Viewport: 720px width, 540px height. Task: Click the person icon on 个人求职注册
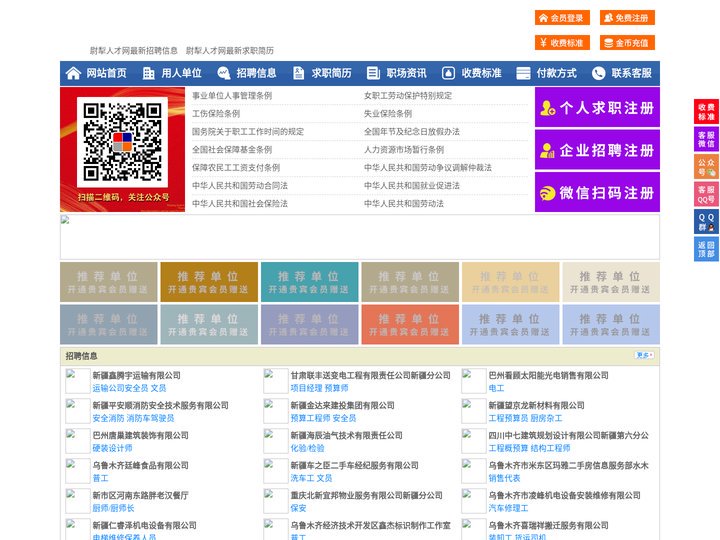pyautogui.click(x=547, y=108)
